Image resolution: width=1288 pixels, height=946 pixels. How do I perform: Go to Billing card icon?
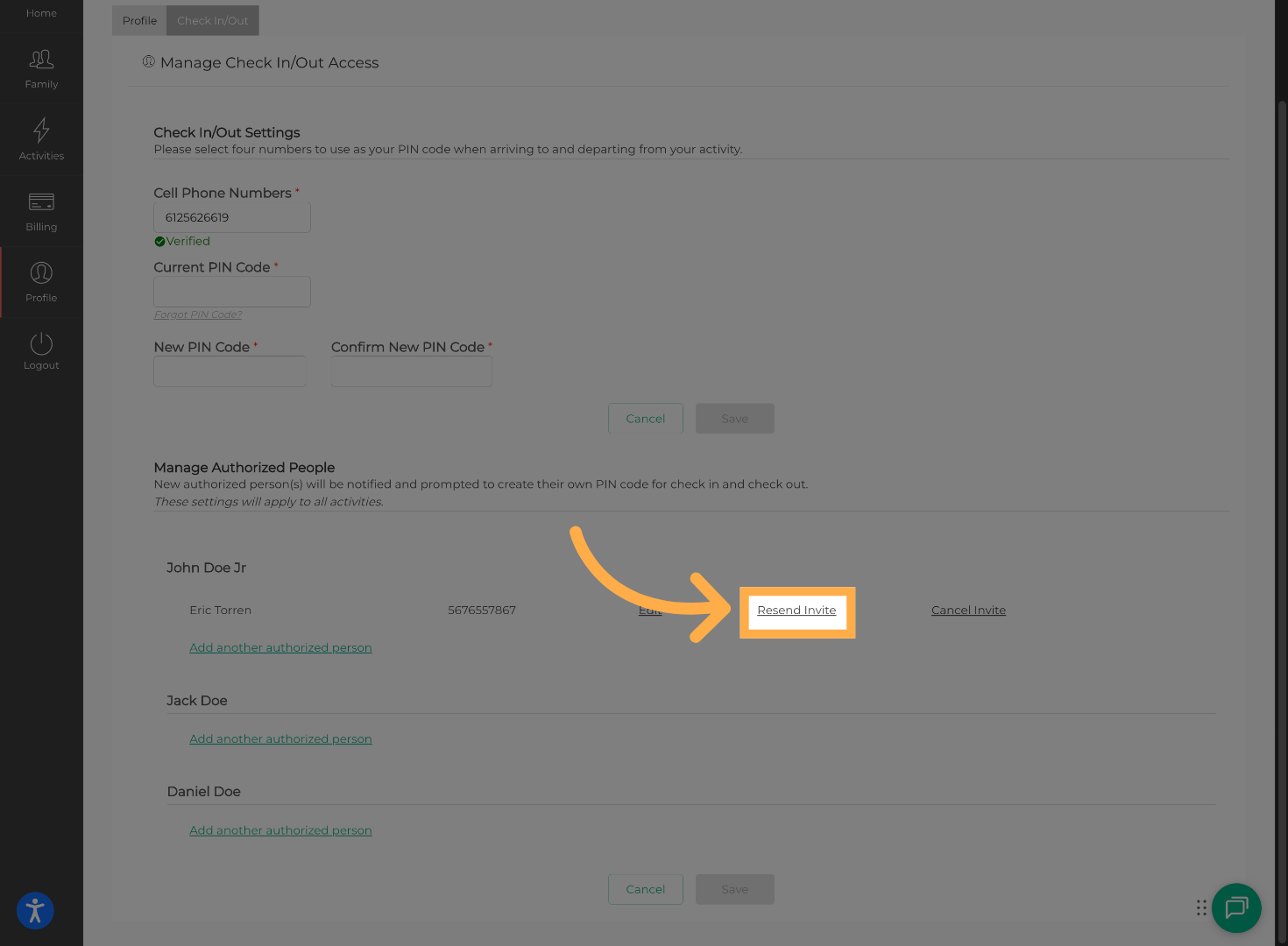pyautogui.click(x=41, y=202)
